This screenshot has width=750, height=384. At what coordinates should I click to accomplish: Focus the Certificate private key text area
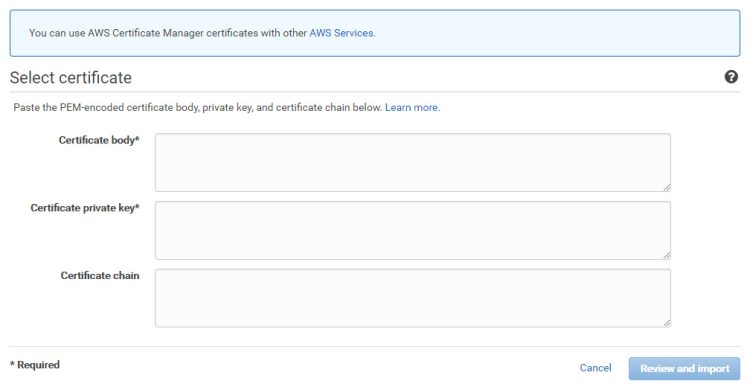pyautogui.click(x=413, y=230)
